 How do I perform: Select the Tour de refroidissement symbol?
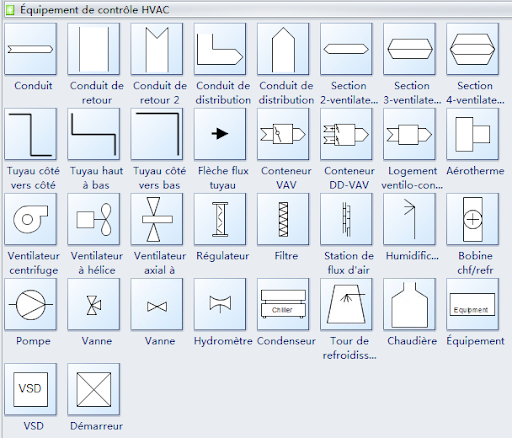click(x=346, y=304)
